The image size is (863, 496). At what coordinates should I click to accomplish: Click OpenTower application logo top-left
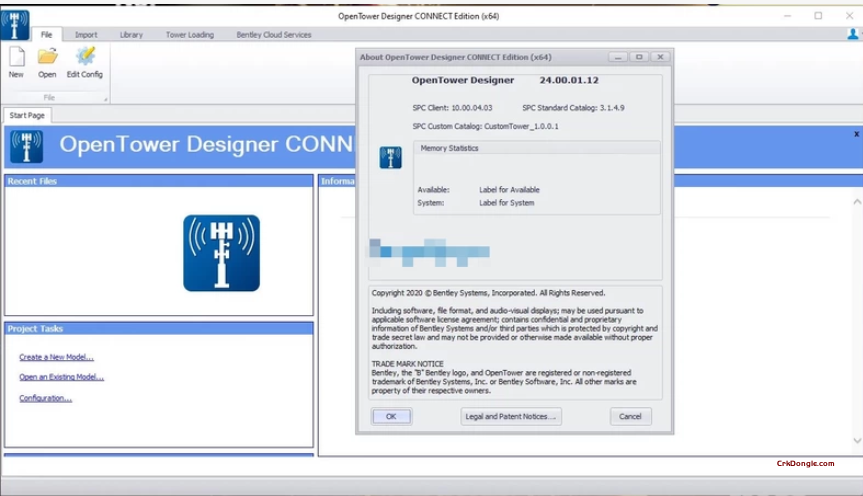pyautogui.click(x=15, y=25)
